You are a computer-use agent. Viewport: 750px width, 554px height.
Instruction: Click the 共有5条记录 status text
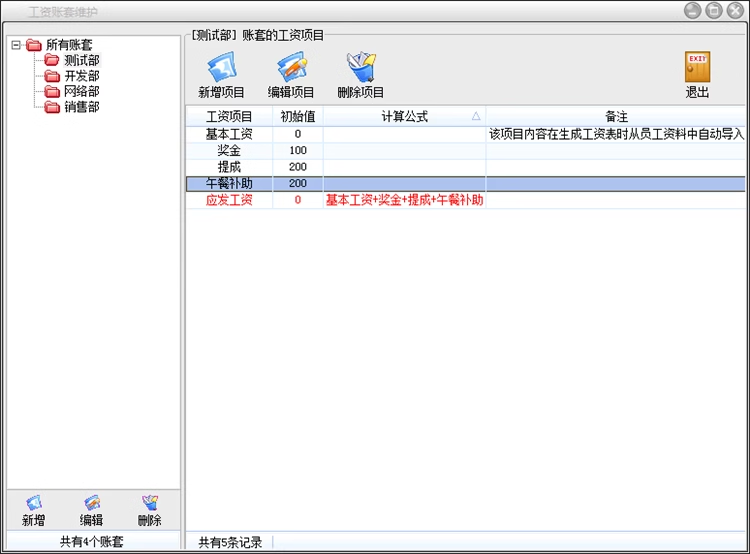tap(230, 543)
